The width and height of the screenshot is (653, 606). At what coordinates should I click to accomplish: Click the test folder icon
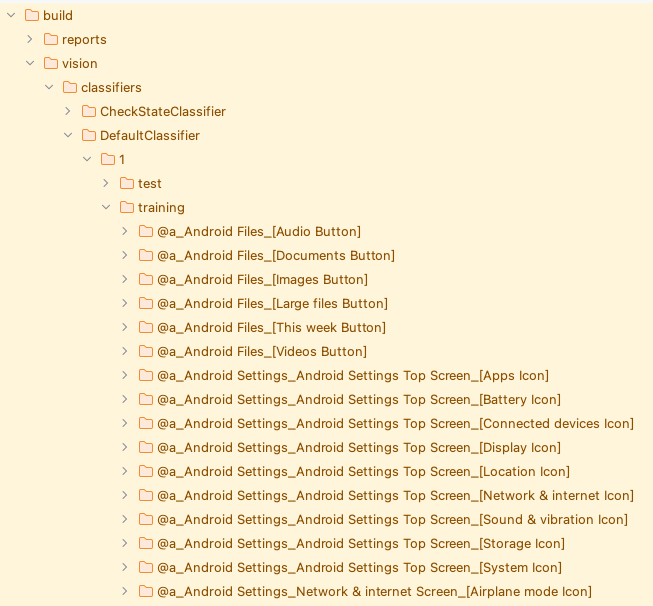point(127,184)
